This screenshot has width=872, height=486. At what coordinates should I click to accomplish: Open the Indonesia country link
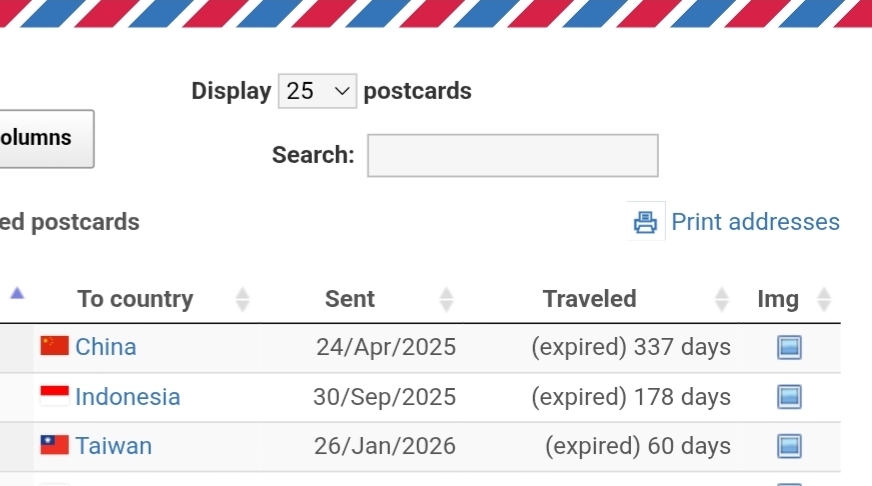pos(128,397)
